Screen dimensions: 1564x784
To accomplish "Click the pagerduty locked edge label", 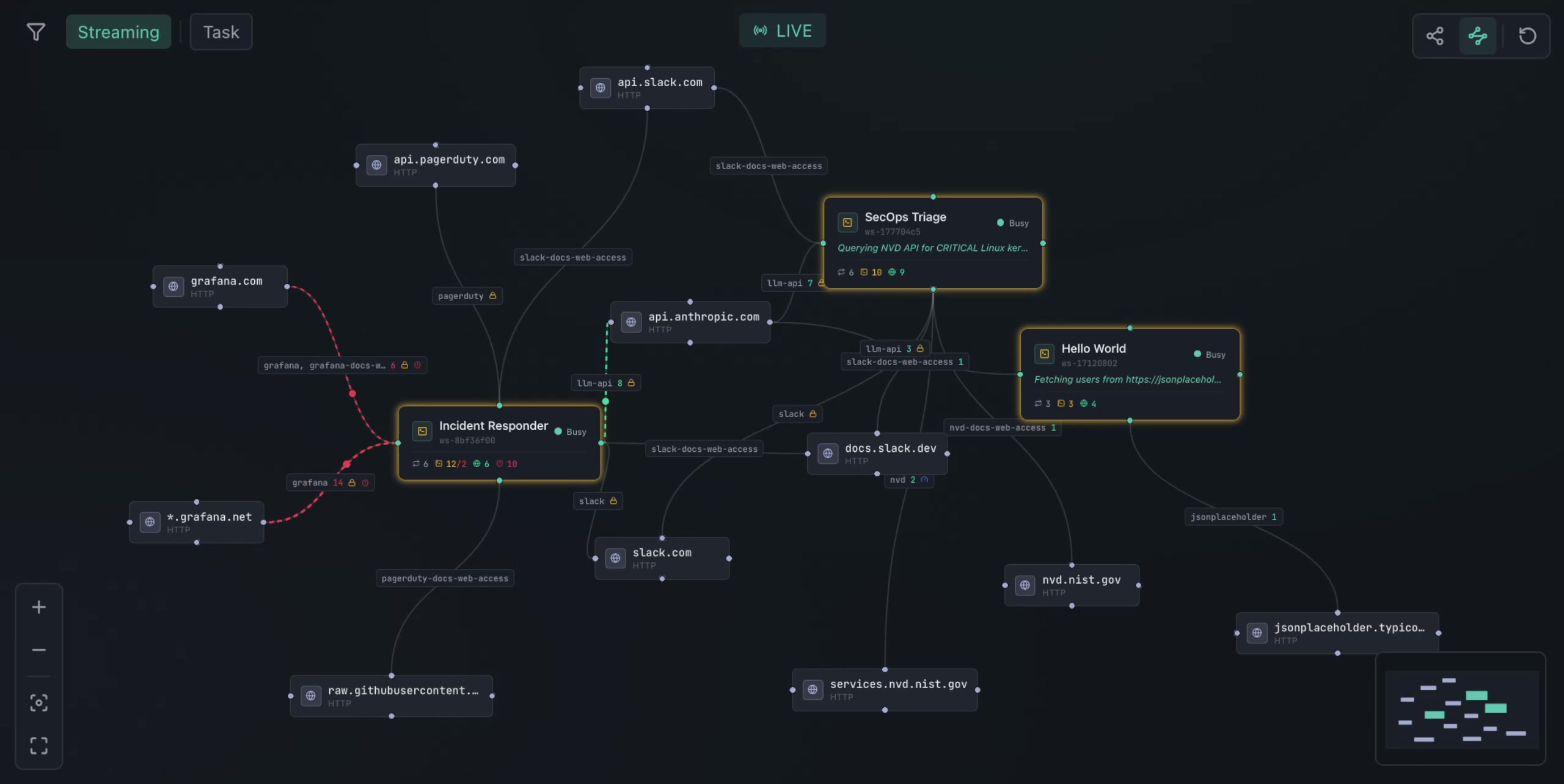I will pyautogui.click(x=467, y=296).
